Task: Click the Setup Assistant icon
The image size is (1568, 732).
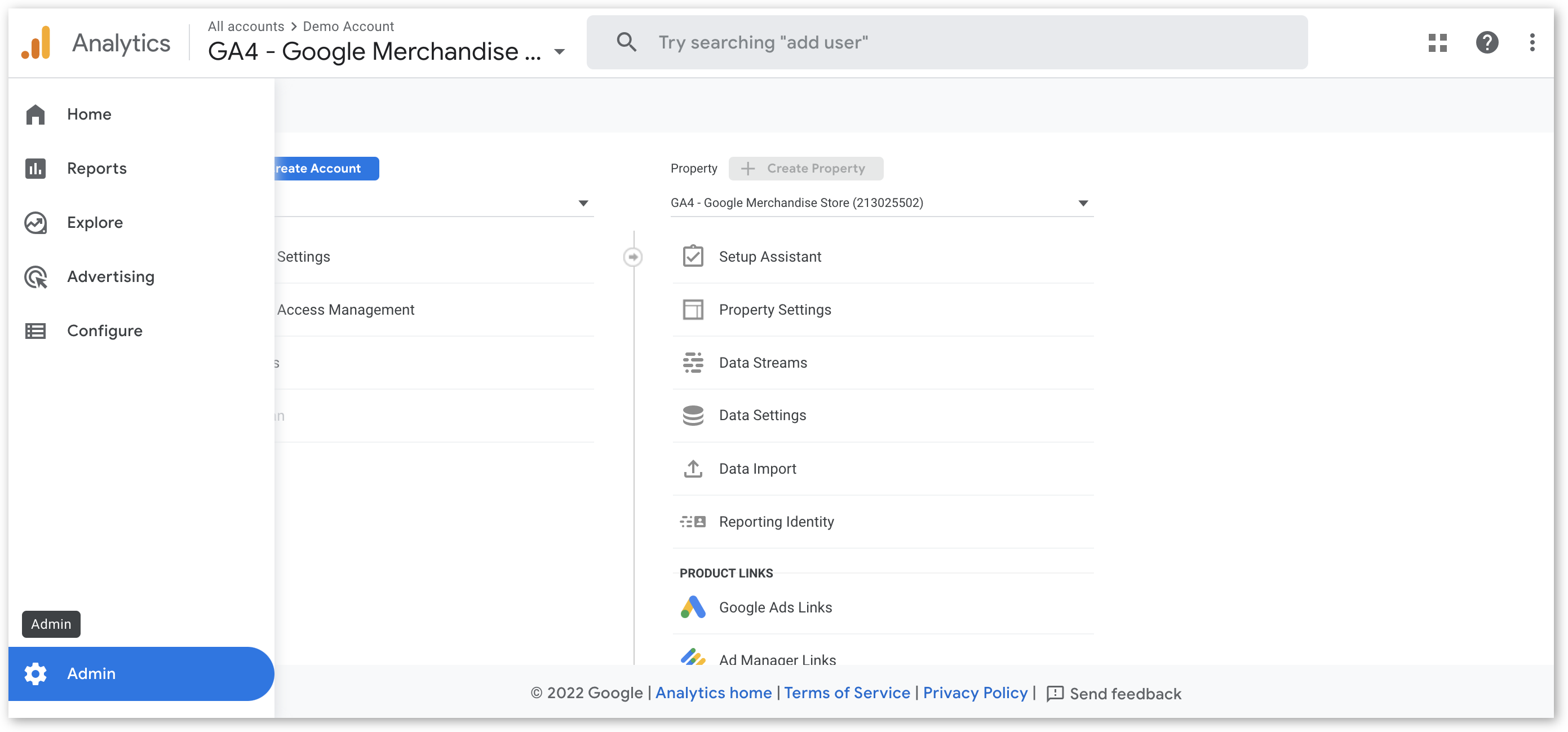Action: pos(693,256)
